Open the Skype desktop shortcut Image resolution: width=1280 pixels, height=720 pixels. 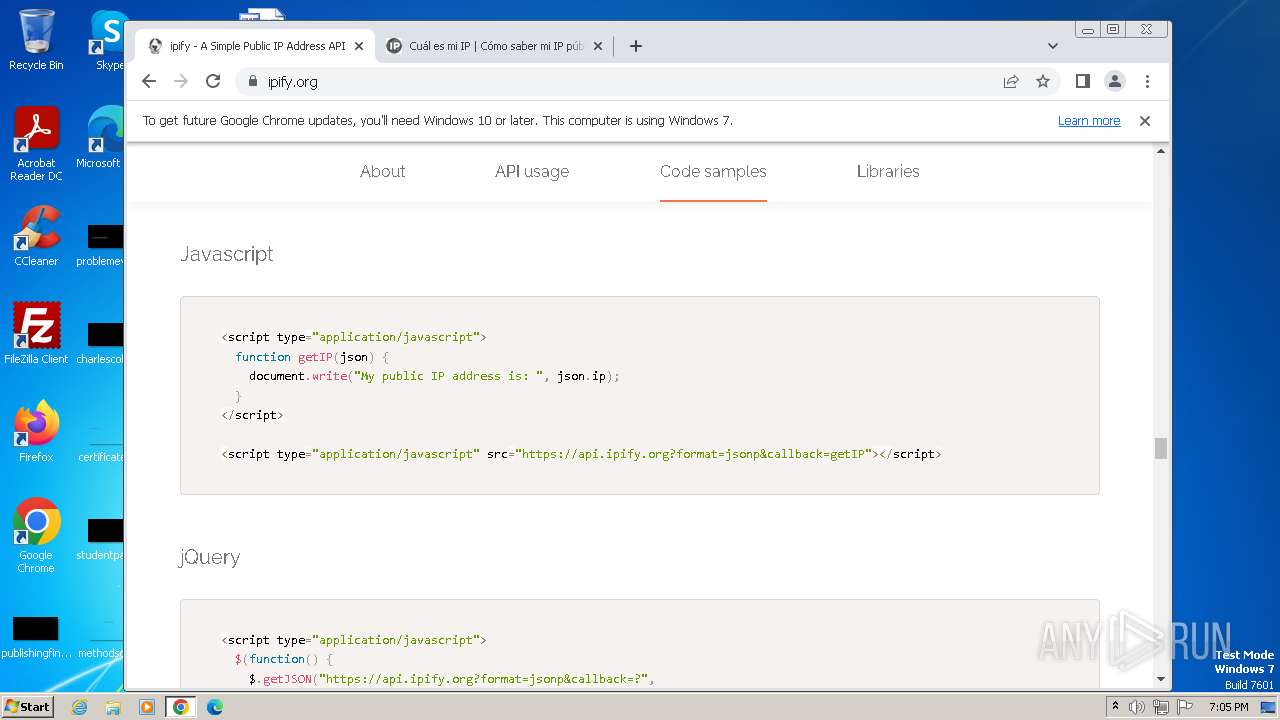108,40
